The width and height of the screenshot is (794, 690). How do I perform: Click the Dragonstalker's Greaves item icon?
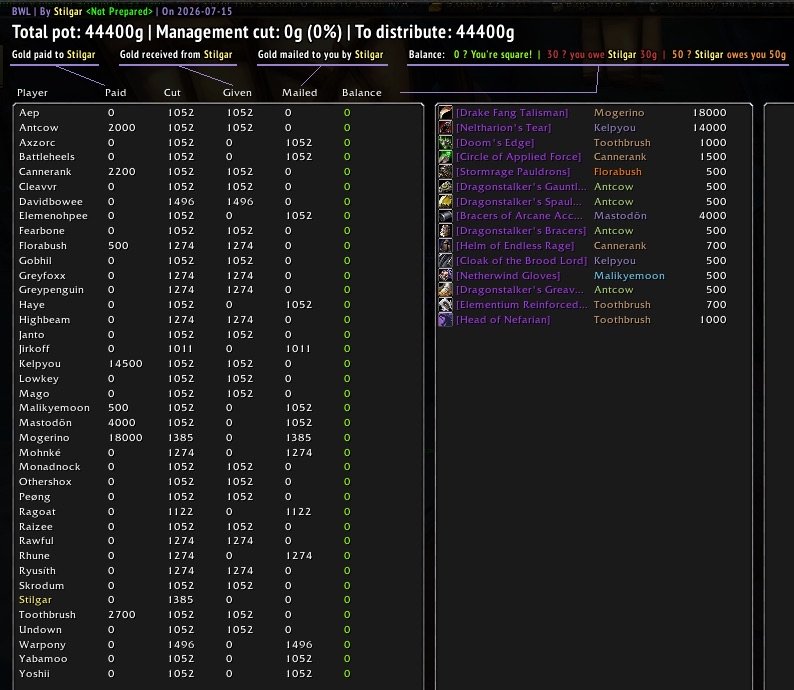[446, 290]
